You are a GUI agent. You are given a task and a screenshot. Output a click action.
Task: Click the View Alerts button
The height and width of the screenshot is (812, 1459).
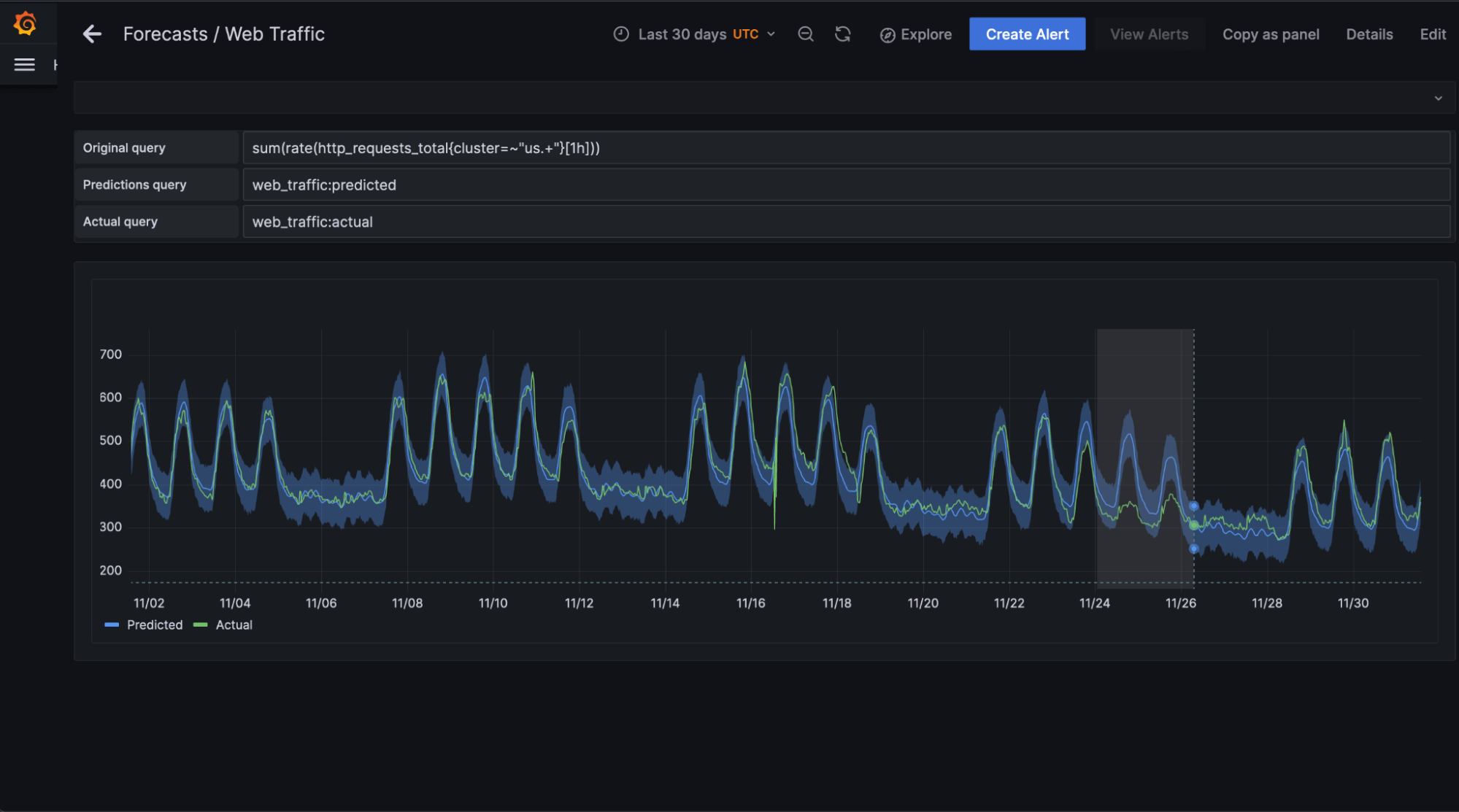(1149, 34)
